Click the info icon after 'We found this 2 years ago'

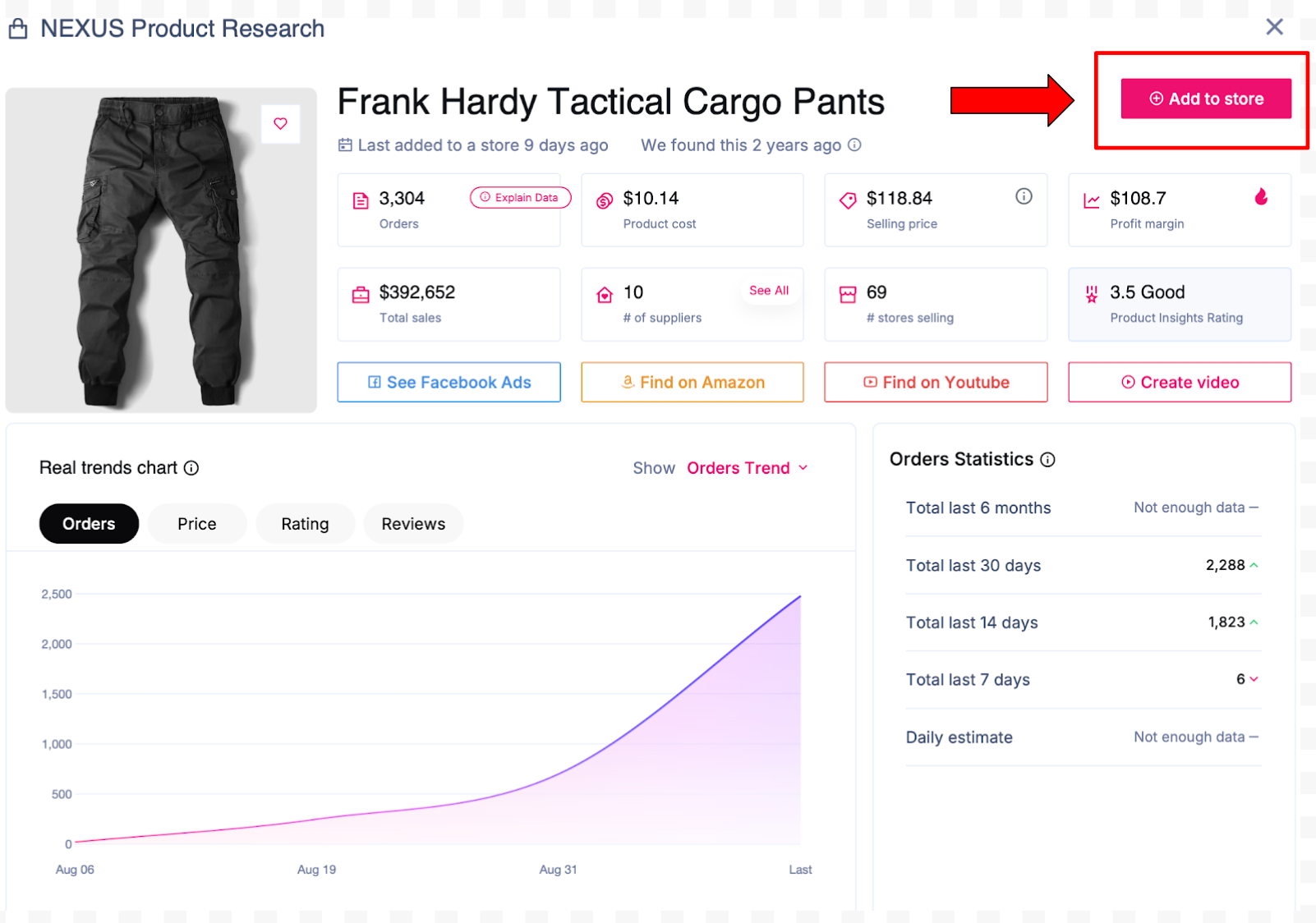[854, 145]
